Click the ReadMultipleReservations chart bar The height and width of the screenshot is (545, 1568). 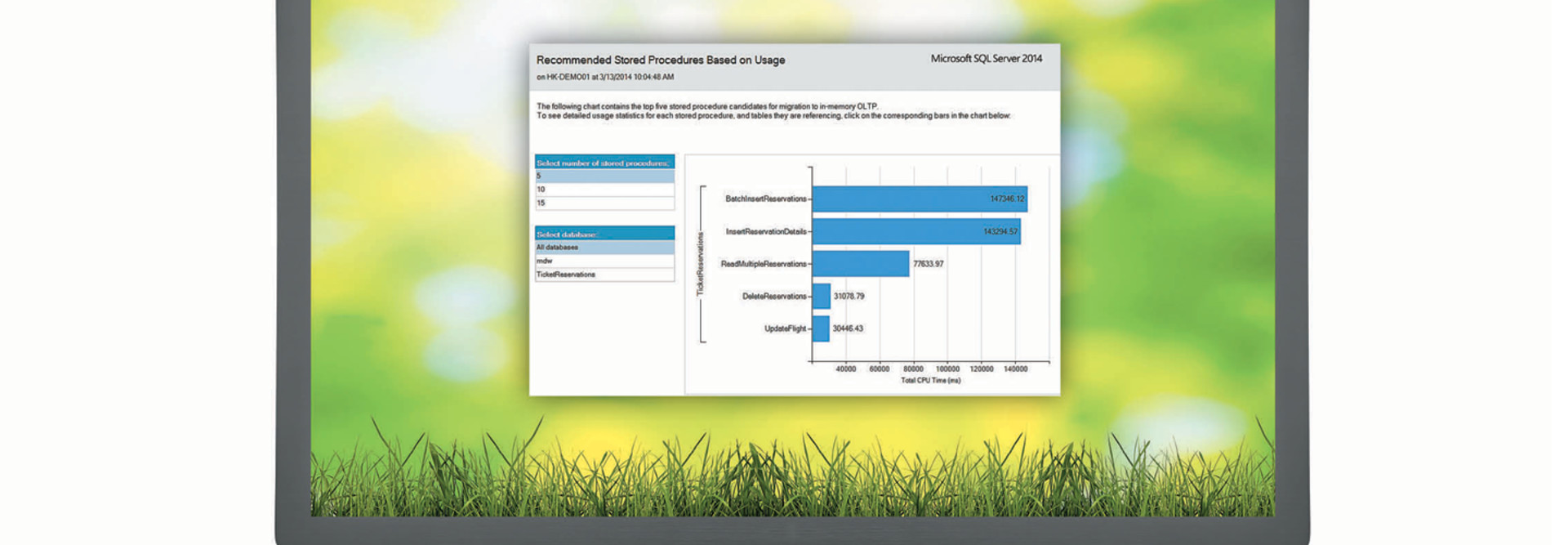861,264
